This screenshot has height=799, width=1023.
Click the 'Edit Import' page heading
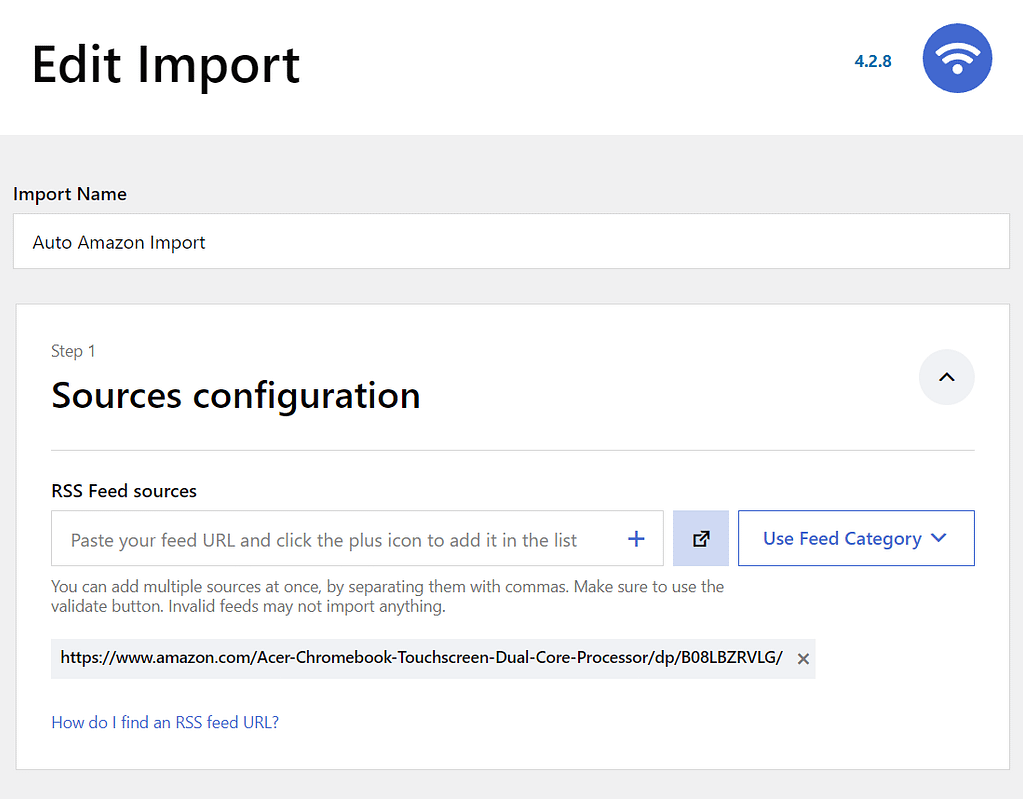pos(166,65)
